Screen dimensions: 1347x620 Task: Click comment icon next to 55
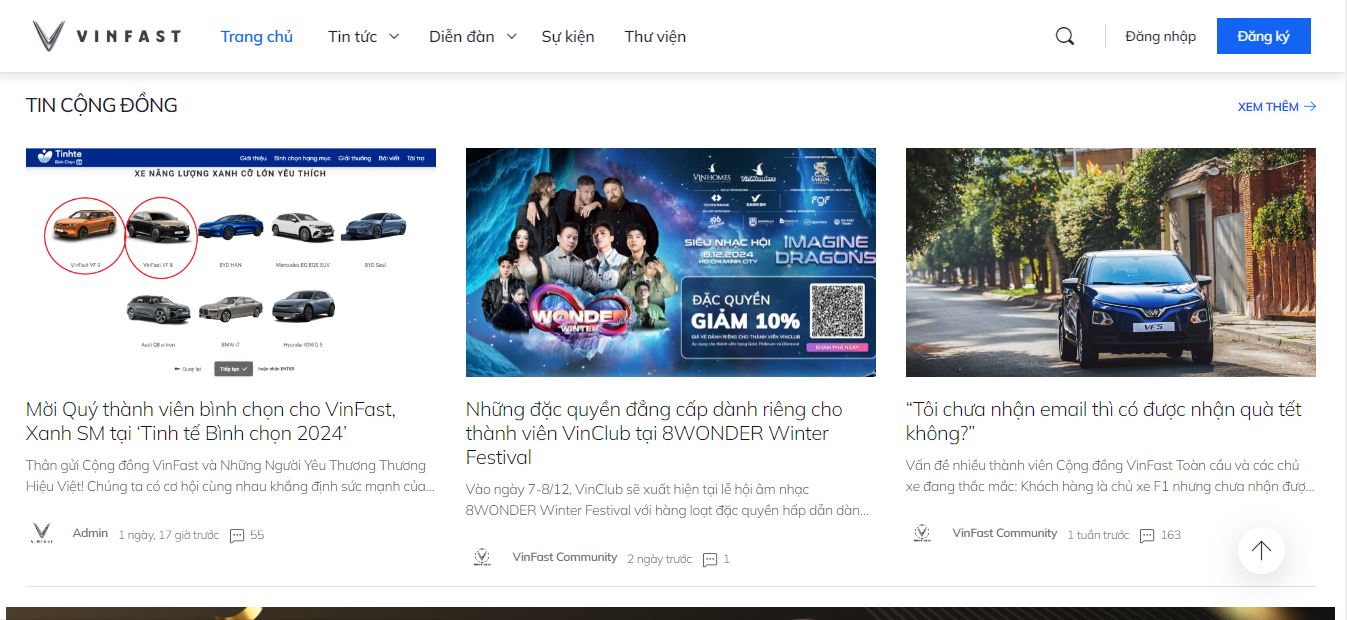pos(237,536)
